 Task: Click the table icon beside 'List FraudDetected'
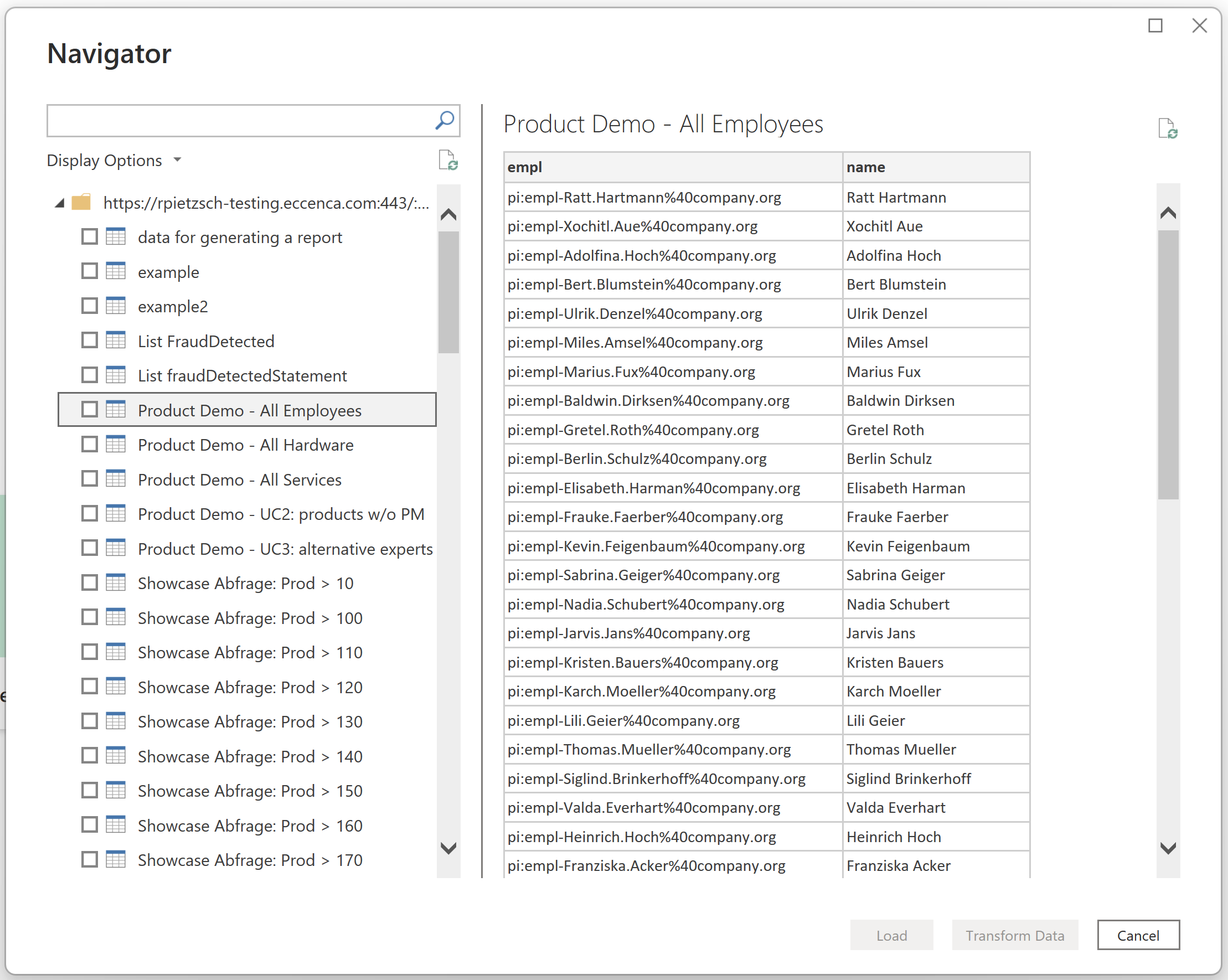coord(116,341)
